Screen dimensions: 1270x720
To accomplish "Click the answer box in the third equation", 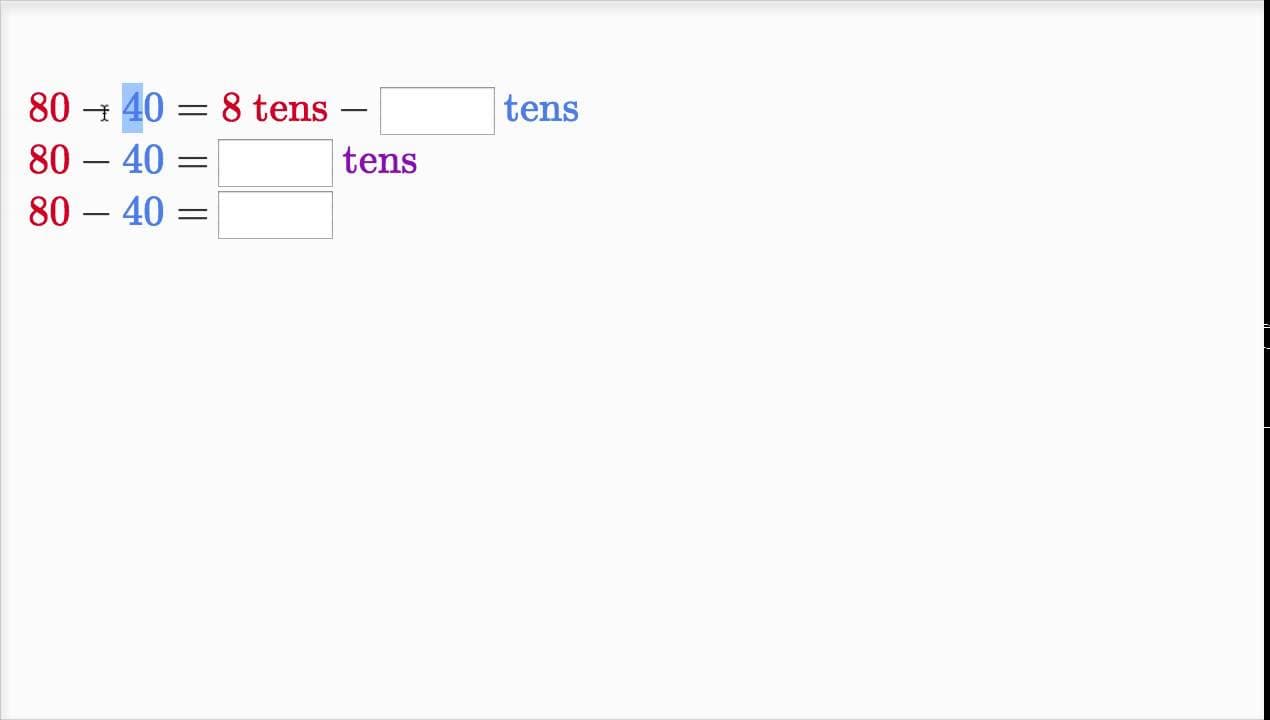I will point(275,215).
